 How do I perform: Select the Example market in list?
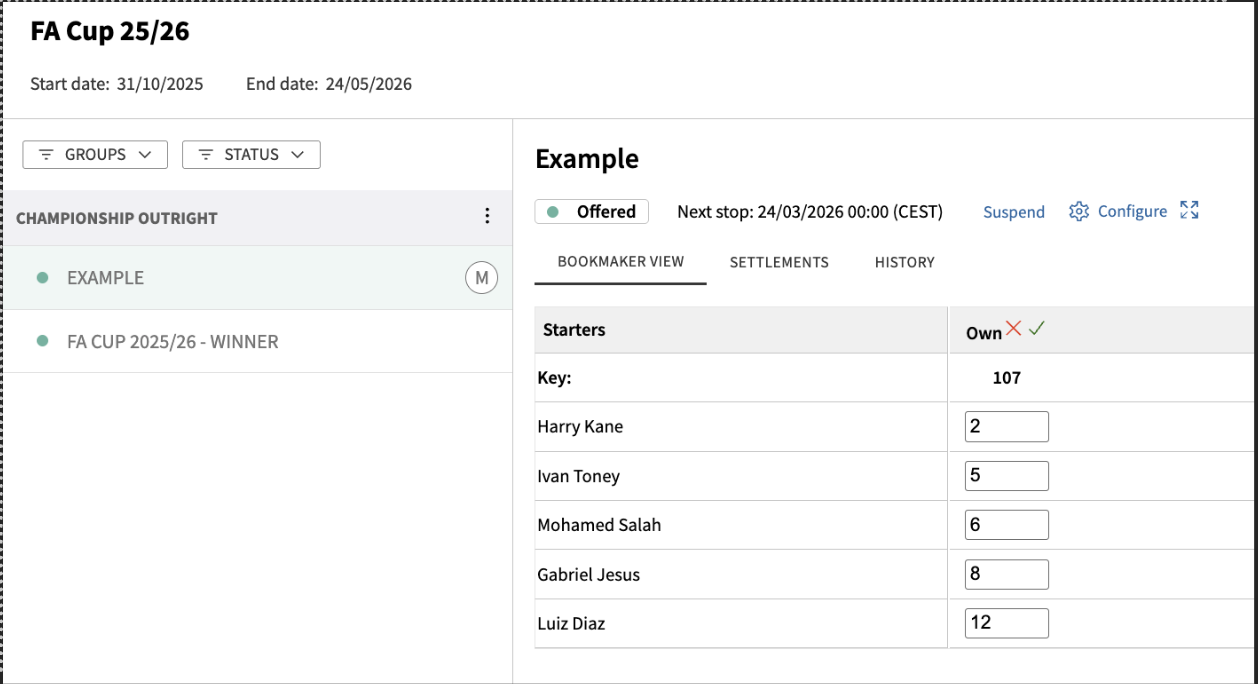pyautogui.click(x=105, y=278)
